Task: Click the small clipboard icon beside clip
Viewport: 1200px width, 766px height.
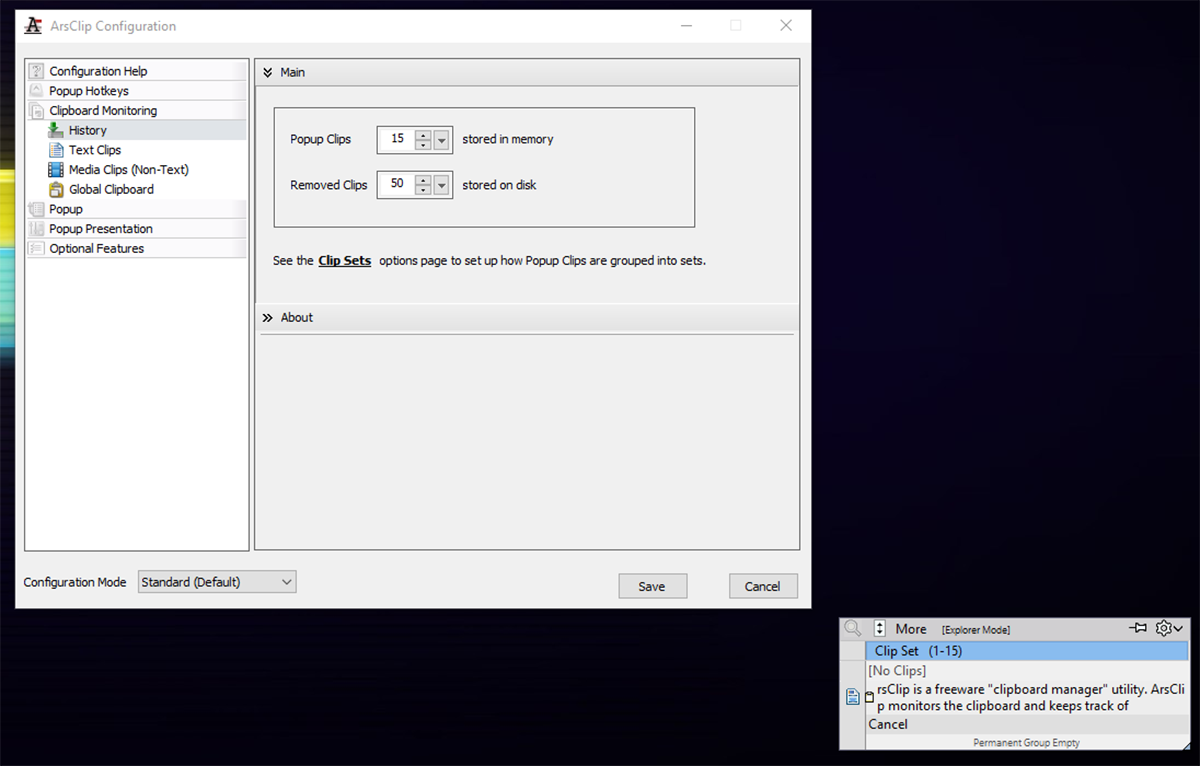Action: [869, 697]
